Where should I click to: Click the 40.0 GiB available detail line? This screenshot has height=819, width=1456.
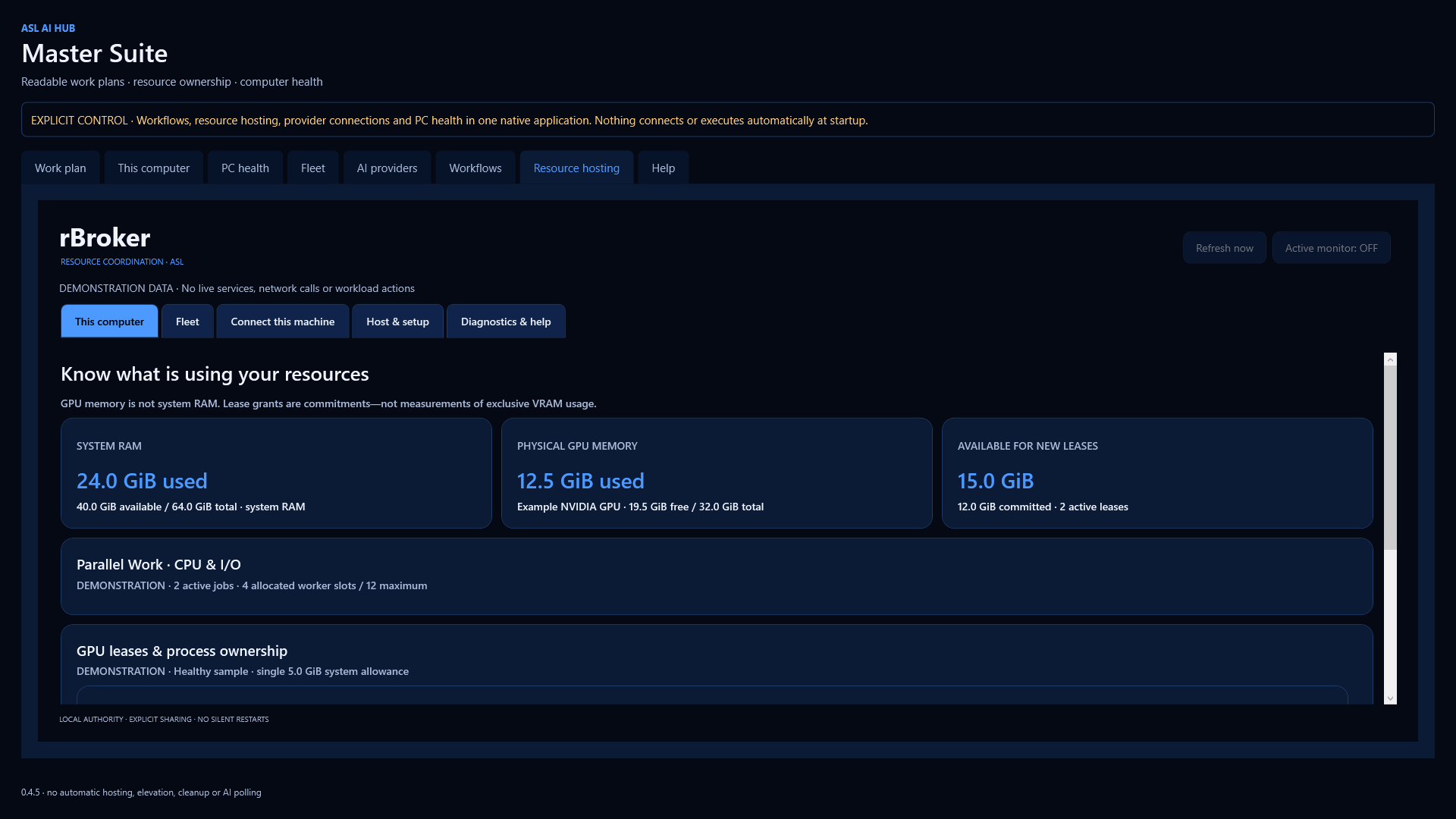(x=191, y=507)
